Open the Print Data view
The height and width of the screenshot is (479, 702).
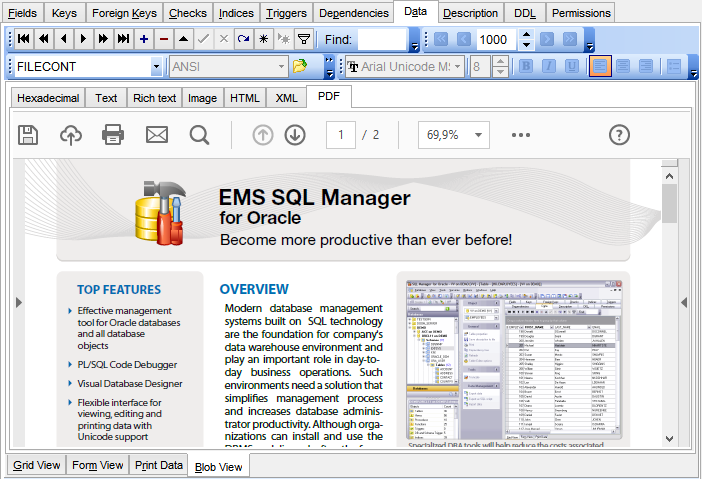pos(158,466)
